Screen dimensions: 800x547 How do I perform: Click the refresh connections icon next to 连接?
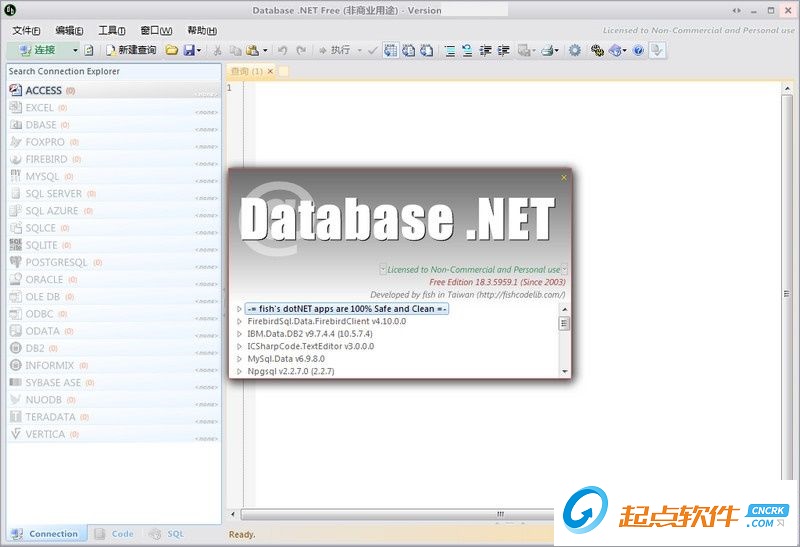pyautogui.click(x=89, y=50)
